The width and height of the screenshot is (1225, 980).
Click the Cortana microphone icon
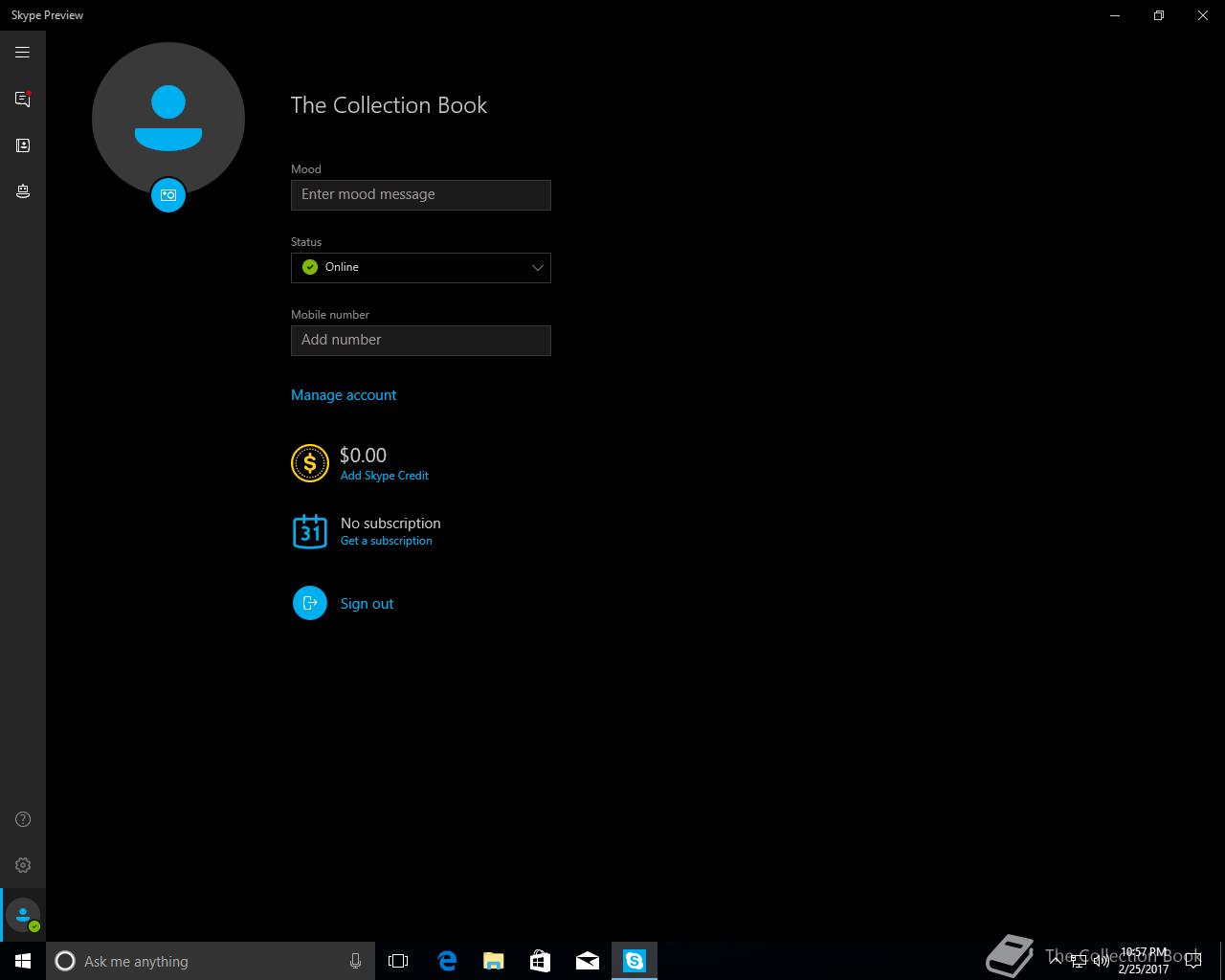355,961
